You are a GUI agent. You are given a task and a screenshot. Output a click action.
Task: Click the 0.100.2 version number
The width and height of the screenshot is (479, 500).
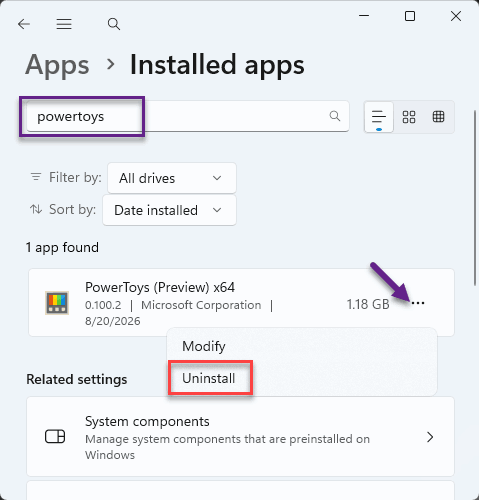click(103, 305)
